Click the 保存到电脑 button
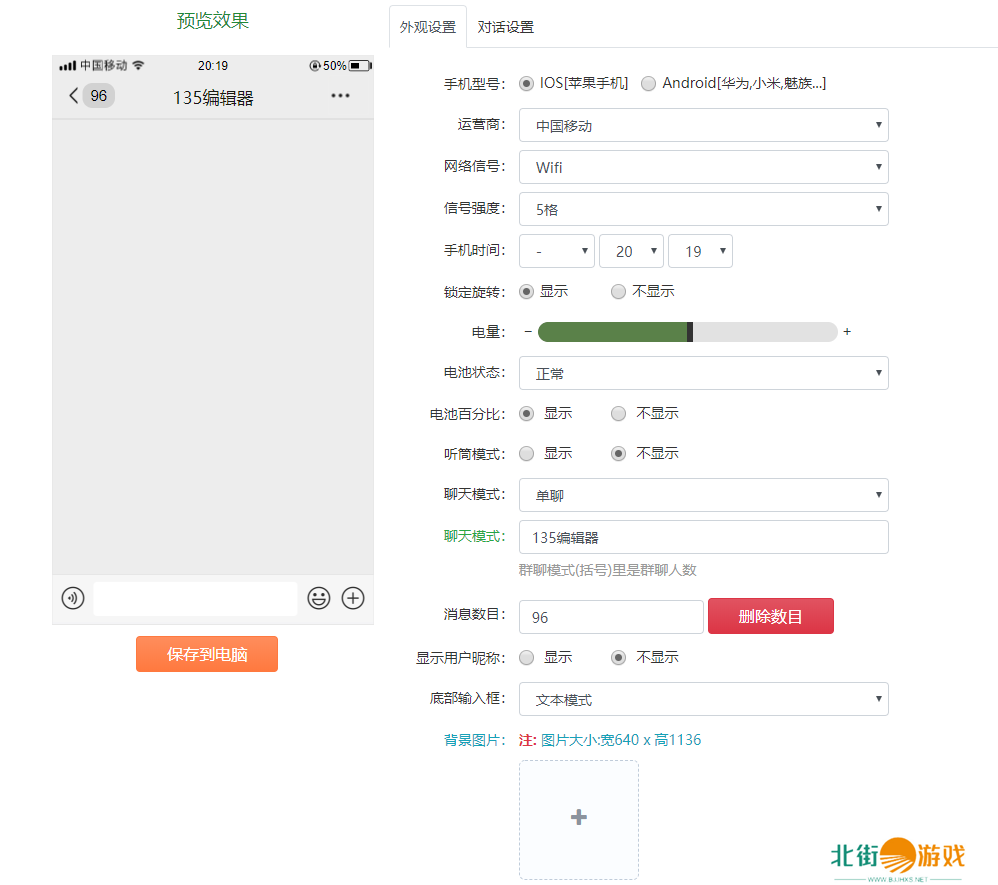This screenshot has width=998, height=885. pos(207,654)
